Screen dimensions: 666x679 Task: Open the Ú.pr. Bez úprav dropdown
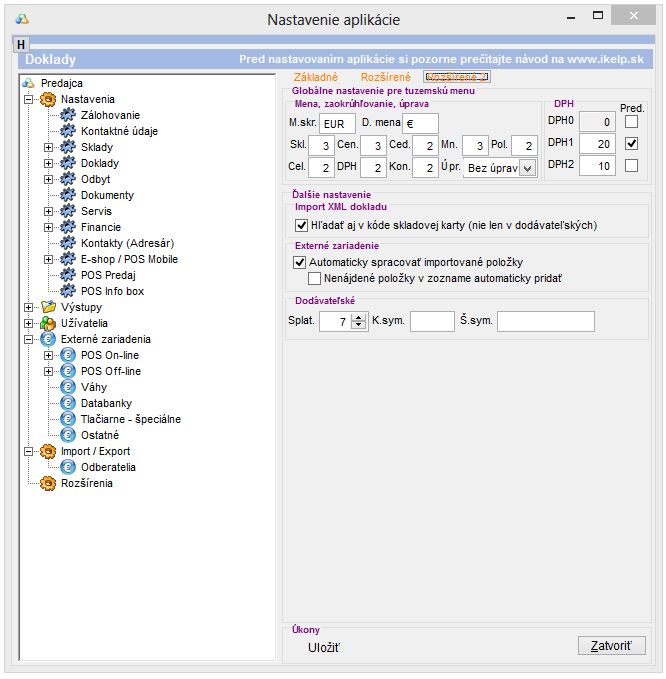(x=527, y=168)
